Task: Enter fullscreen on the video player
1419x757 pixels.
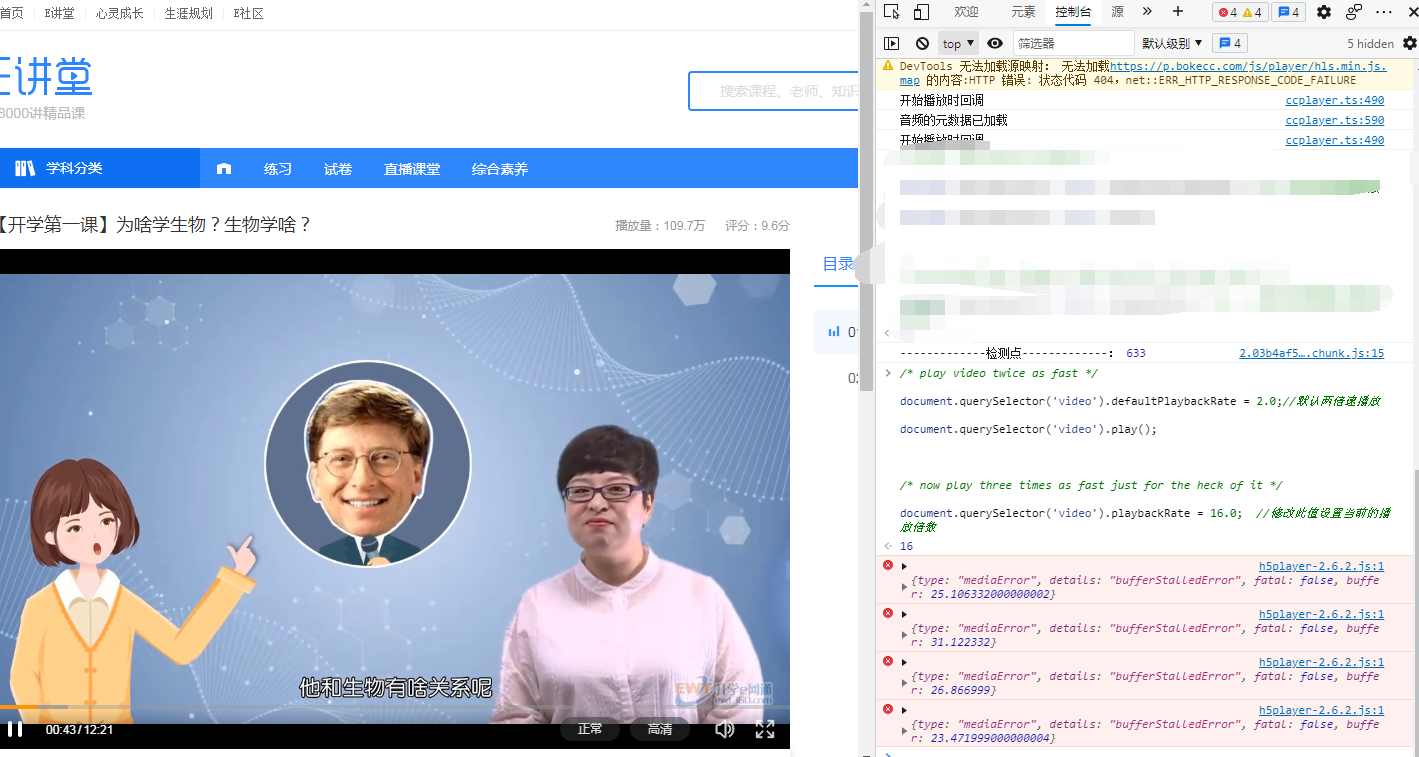Action: [765, 730]
